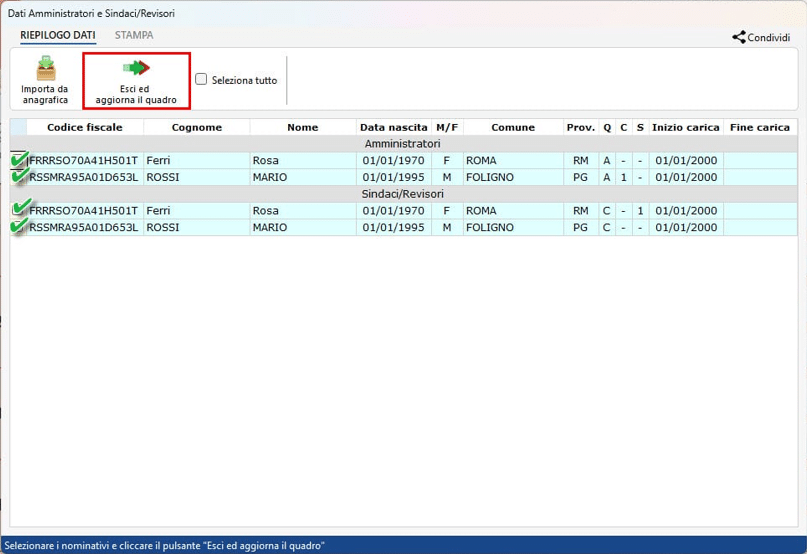
Task: Click the Nome column header
Action: click(303, 127)
